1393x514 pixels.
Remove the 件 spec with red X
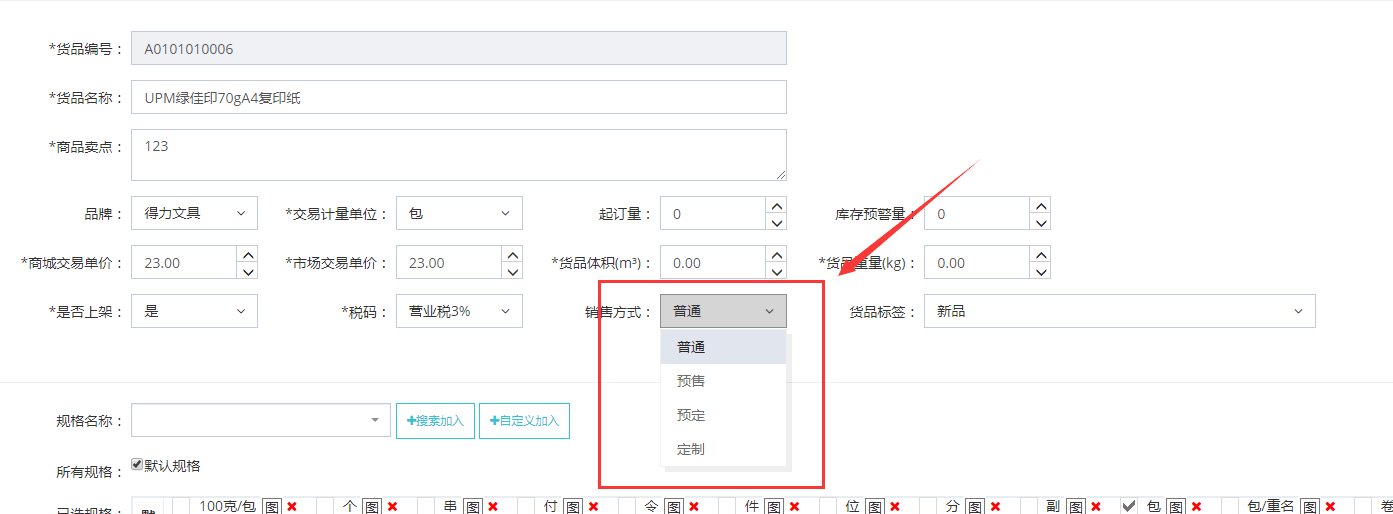[x=794, y=507]
